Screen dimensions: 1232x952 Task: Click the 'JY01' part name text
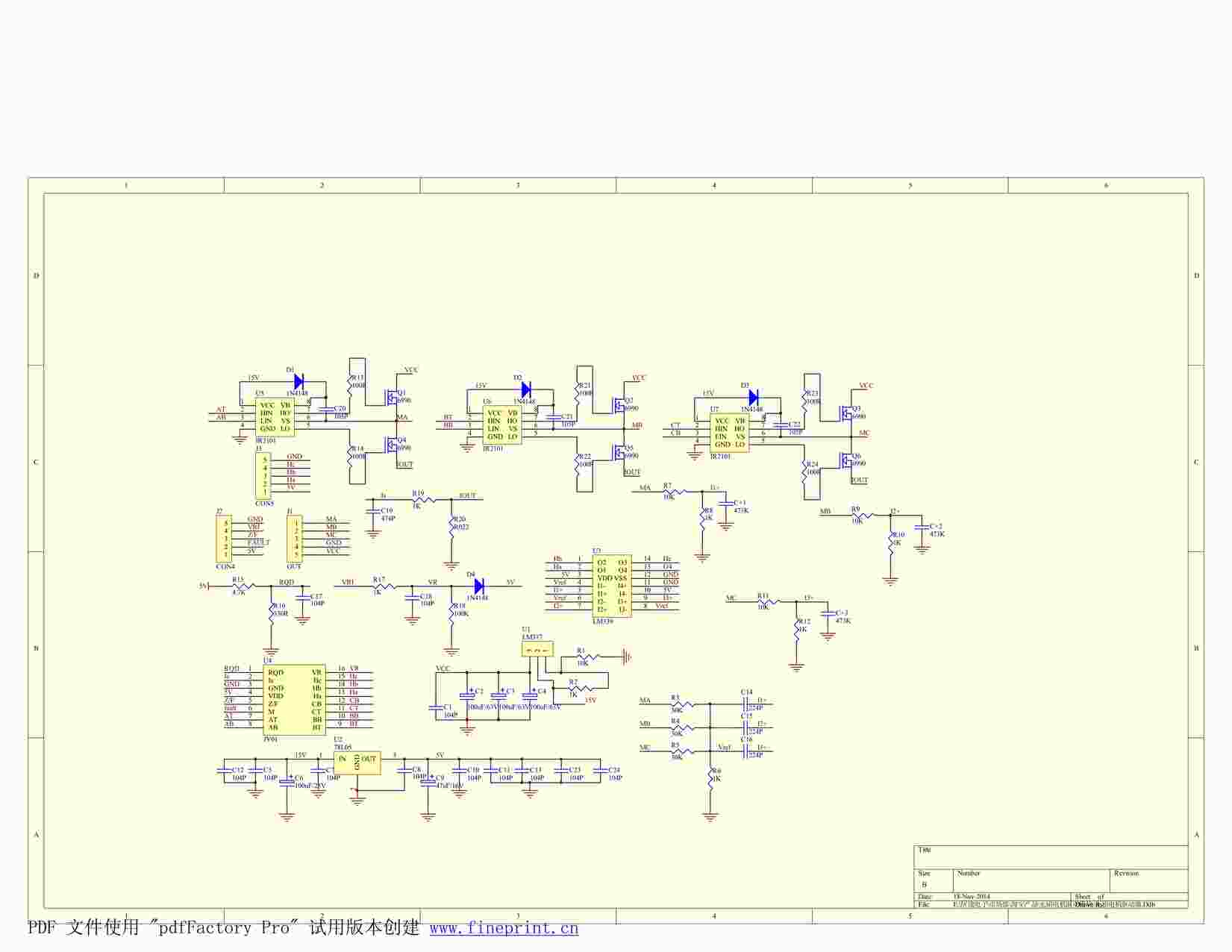coord(270,739)
